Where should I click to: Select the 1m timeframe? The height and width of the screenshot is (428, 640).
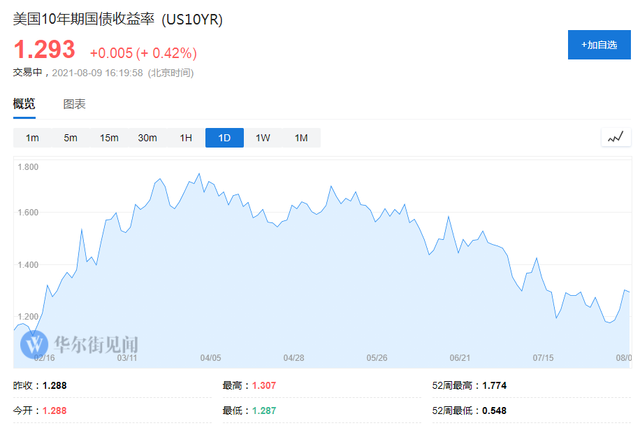point(32,138)
